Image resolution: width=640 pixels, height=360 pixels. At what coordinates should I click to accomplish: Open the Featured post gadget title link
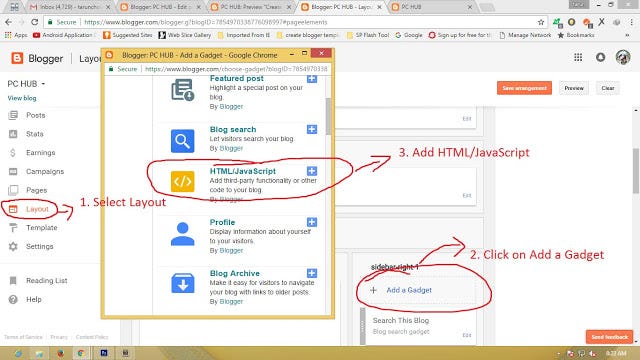[236, 78]
